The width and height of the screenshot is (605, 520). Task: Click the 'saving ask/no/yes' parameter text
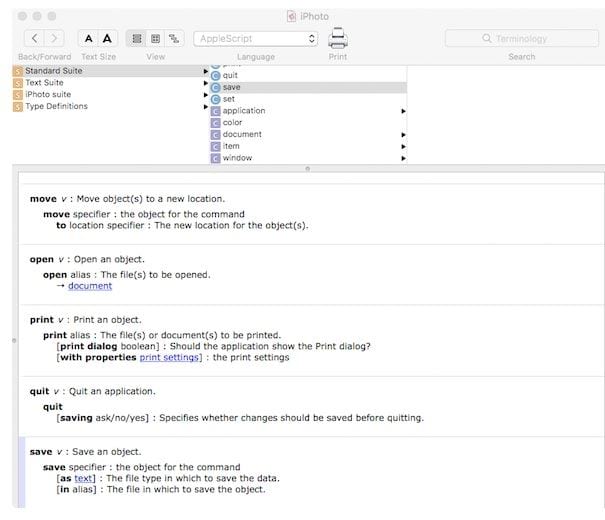[x=103, y=418]
